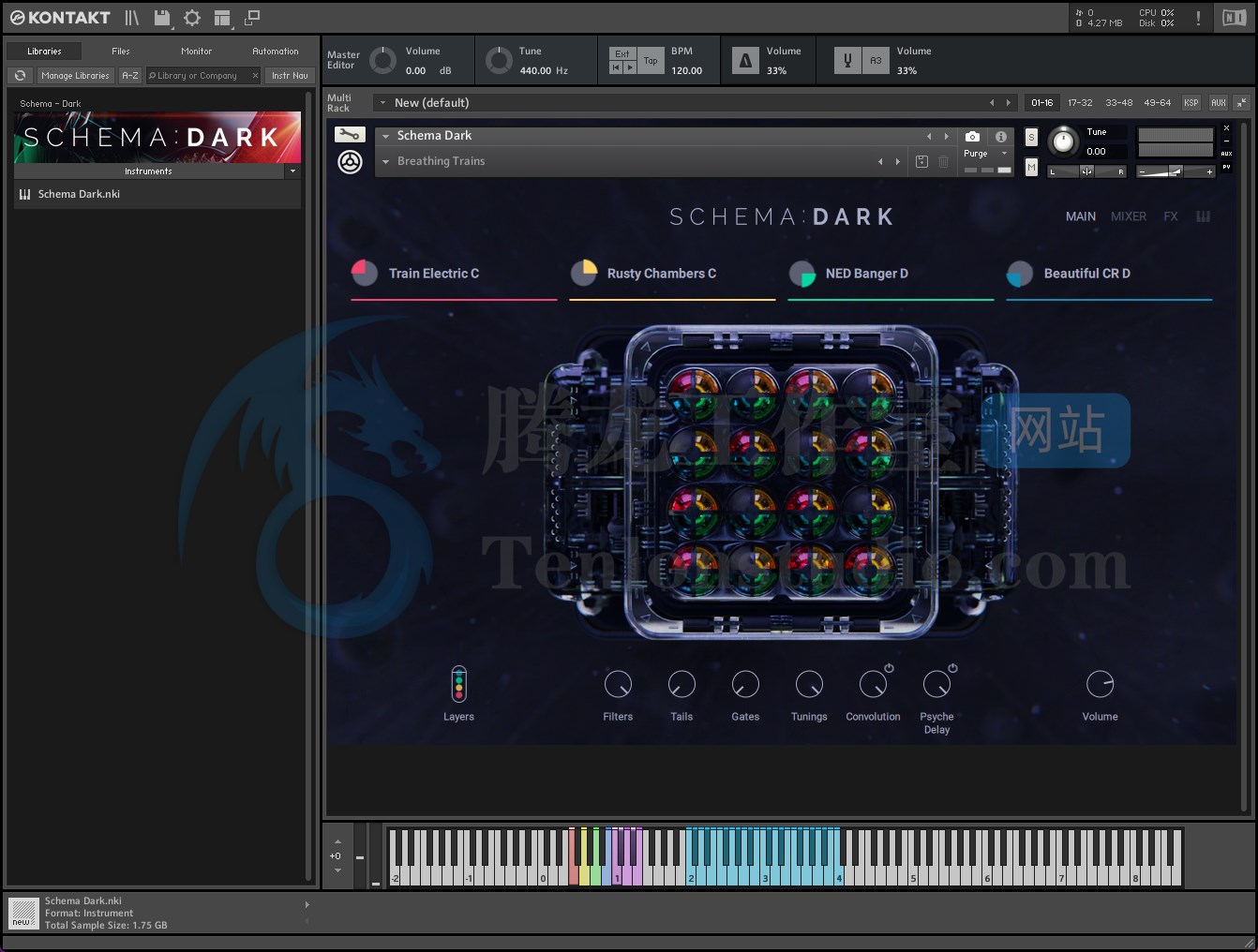Refresh the libraries list
Viewport: 1258px width, 952px height.
pyautogui.click(x=21, y=76)
